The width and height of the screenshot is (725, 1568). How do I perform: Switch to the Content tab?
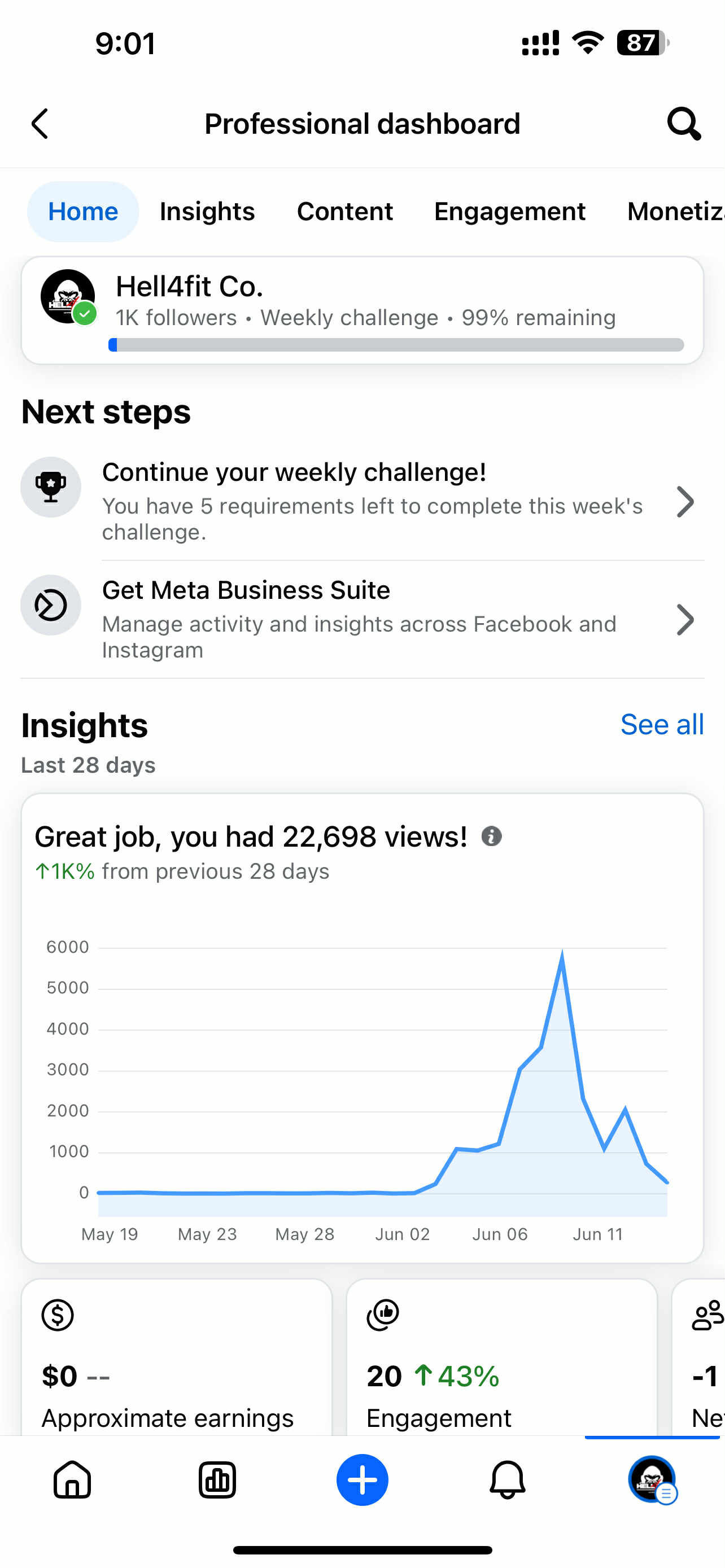coord(344,211)
